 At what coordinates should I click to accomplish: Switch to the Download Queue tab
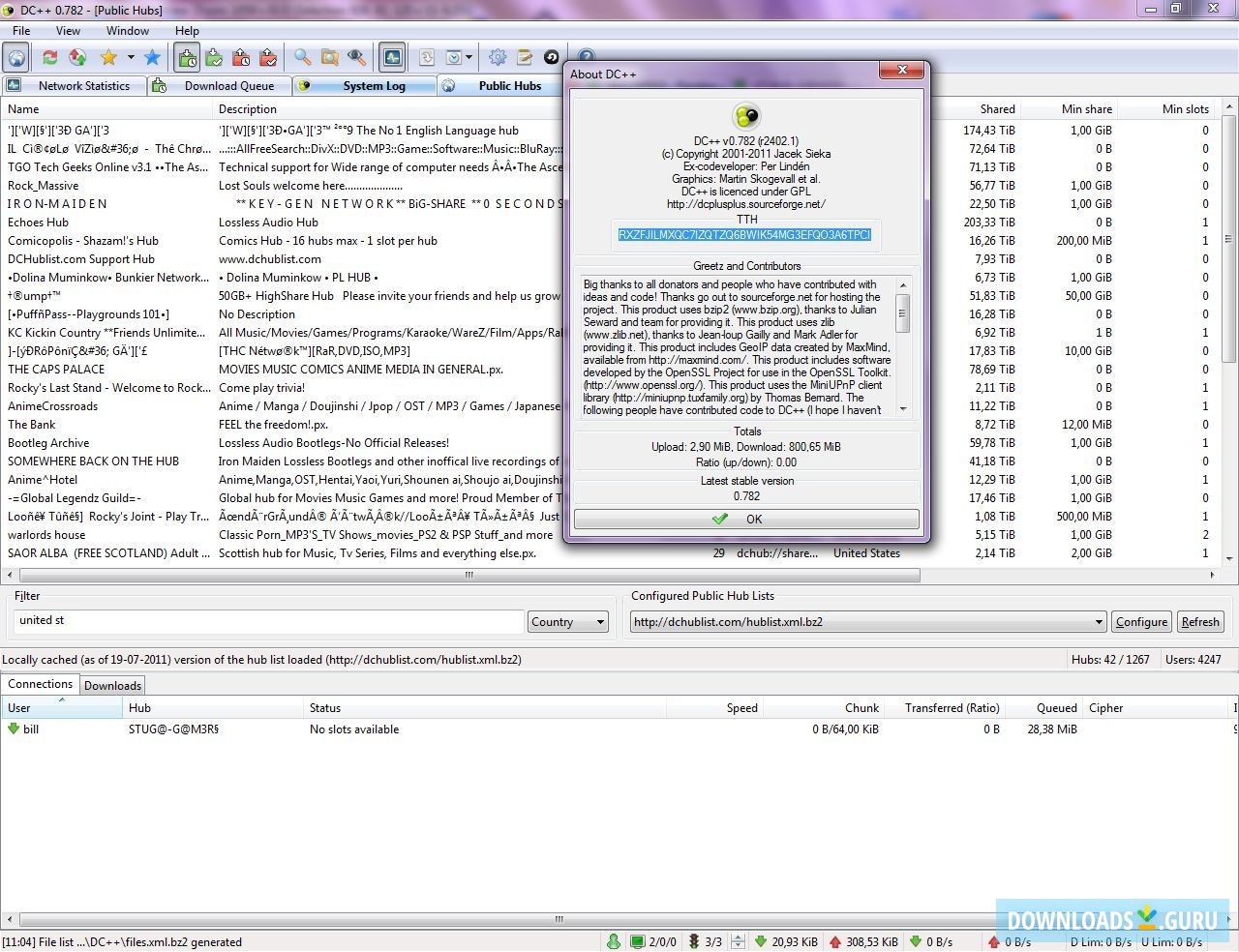[220, 85]
